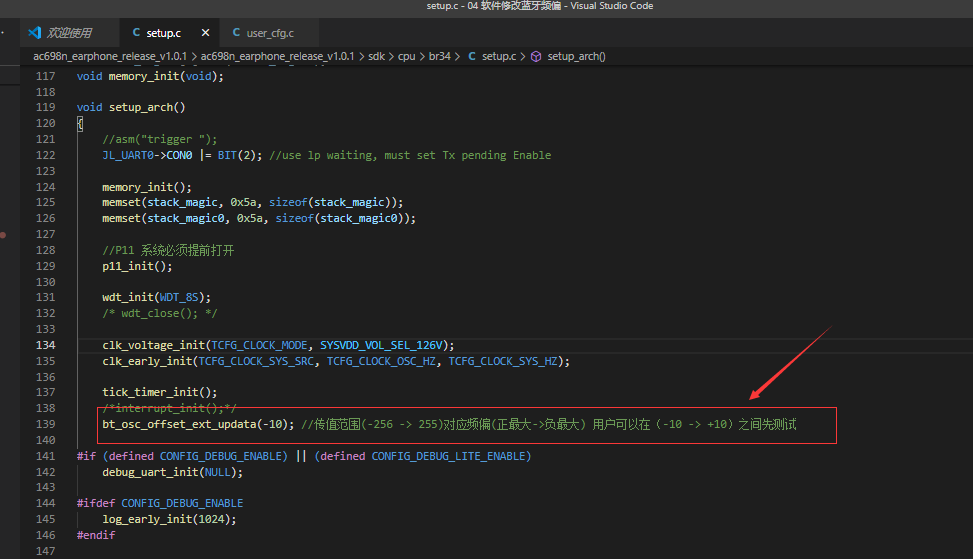The height and width of the screenshot is (559, 973).
Task: Click on memset stack_magic0 line
Action: point(259,218)
